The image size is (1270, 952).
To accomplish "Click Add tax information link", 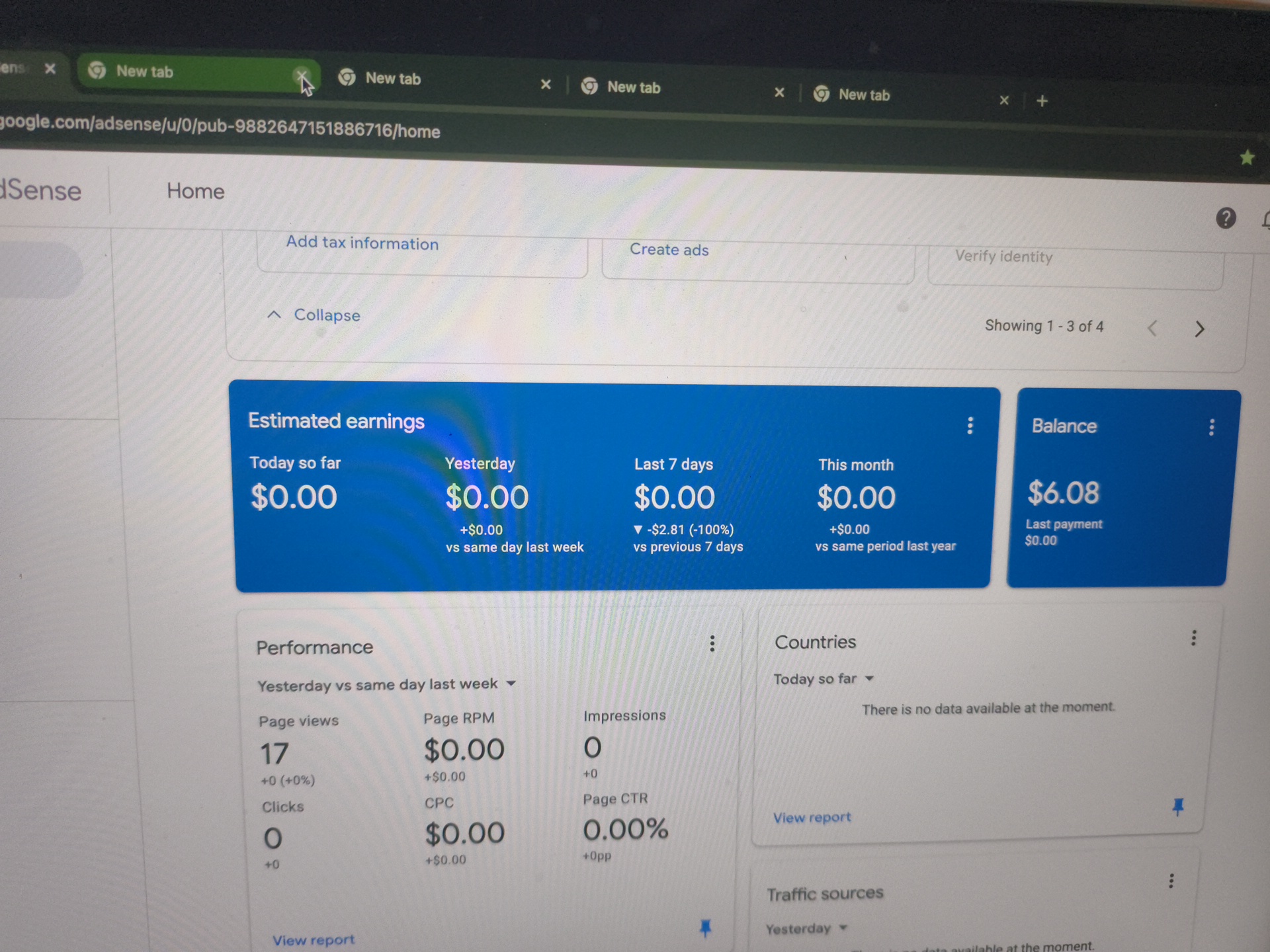I will (362, 243).
